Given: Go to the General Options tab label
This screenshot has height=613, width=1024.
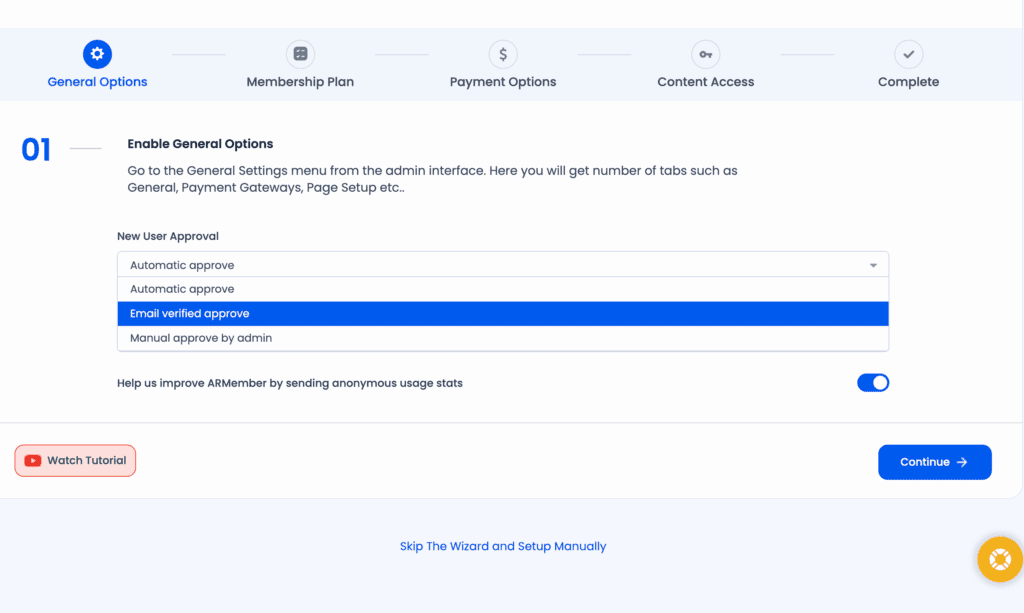Looking at the screenshot, I should [x=97, y=82].
